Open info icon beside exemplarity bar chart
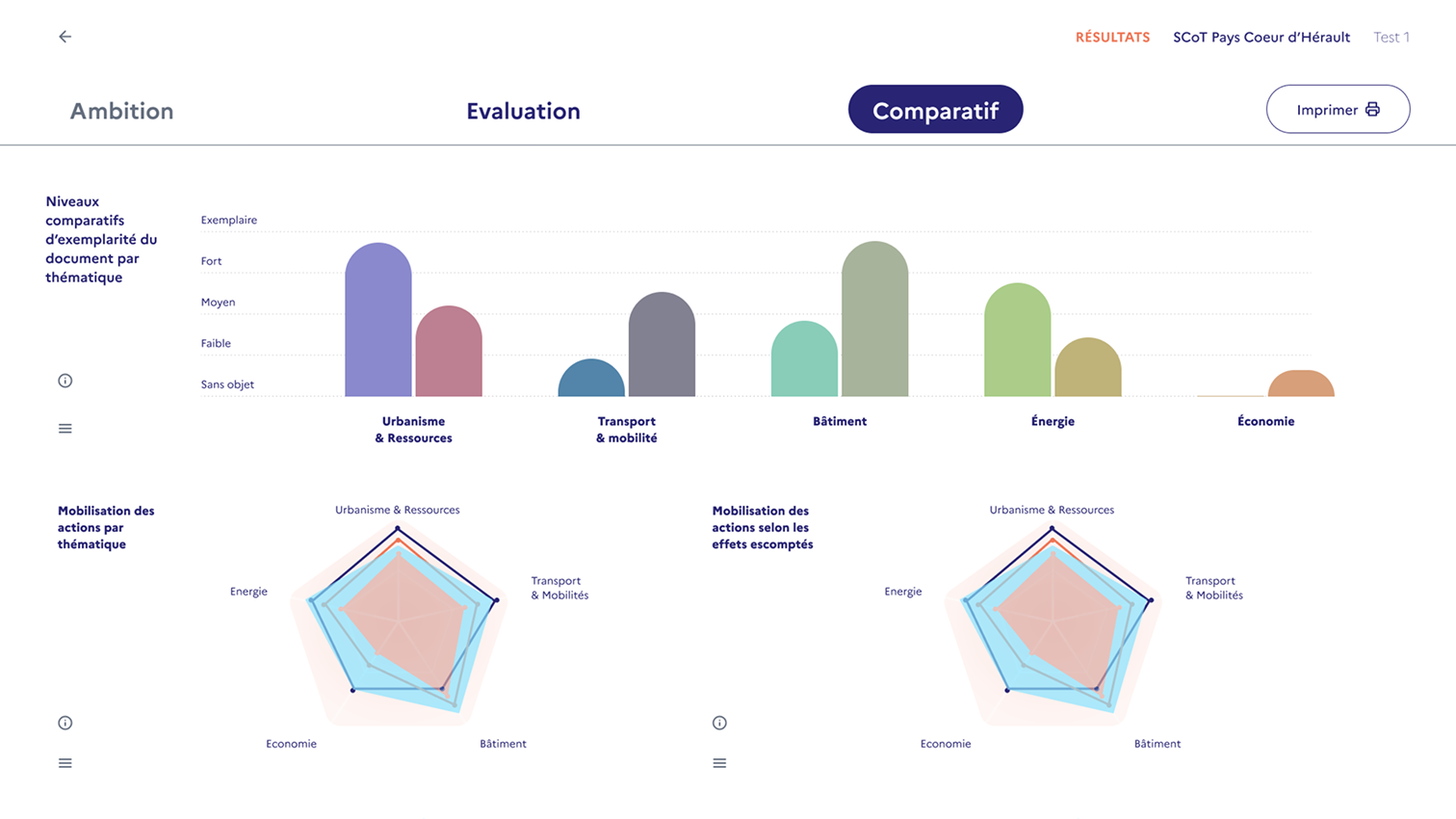Image resolution: width=1456 pixels, height=819 pixels. (x=65, y=381)
